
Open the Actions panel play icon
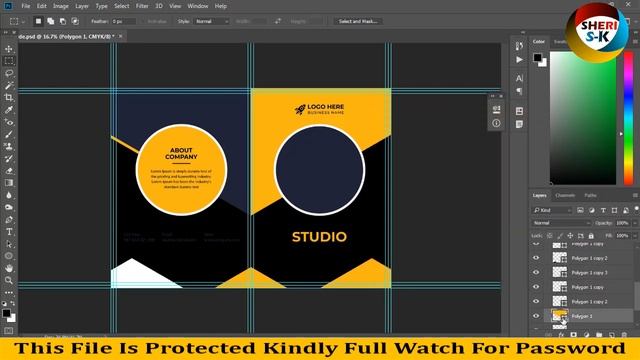(x=519, y=60)
